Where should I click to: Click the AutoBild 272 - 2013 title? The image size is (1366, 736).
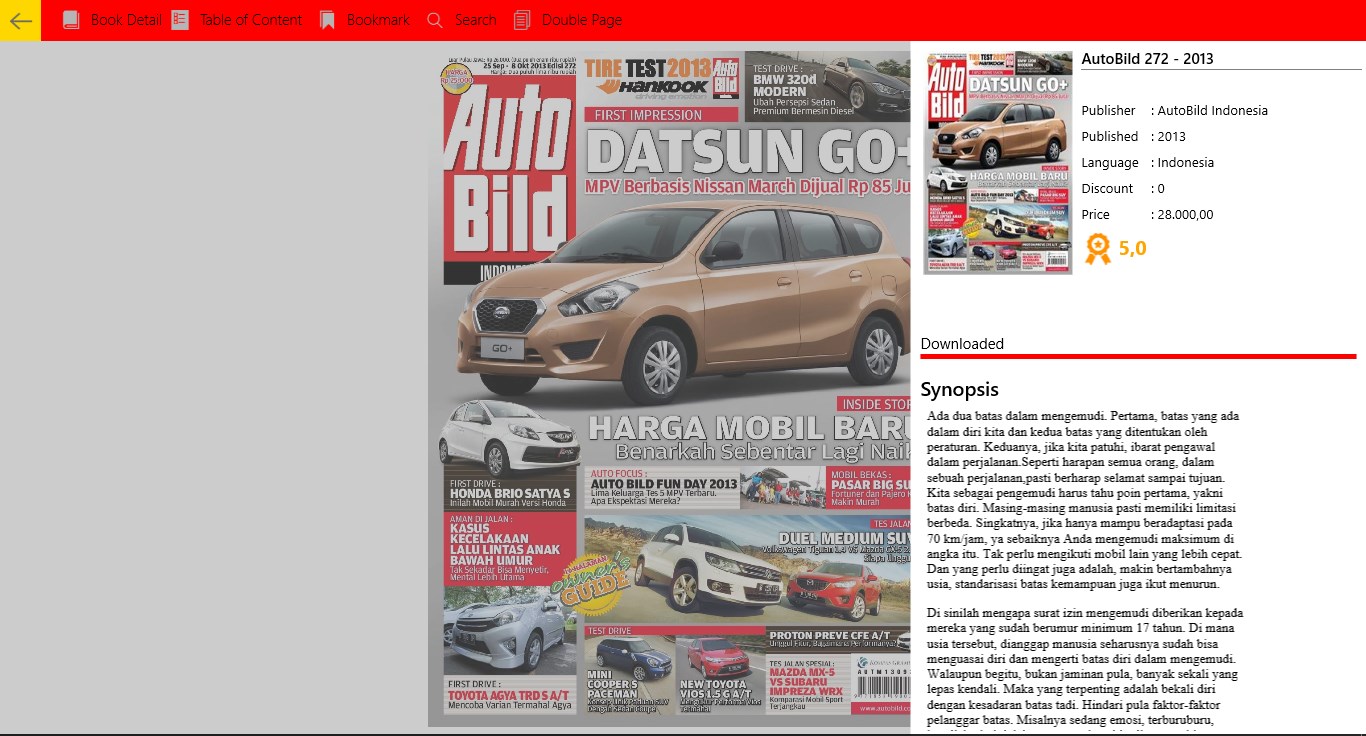tap(1147, 58)
